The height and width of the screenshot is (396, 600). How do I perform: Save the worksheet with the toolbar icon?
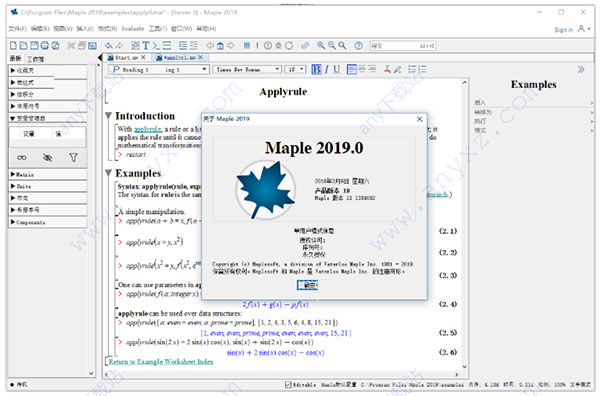(34, 46)
